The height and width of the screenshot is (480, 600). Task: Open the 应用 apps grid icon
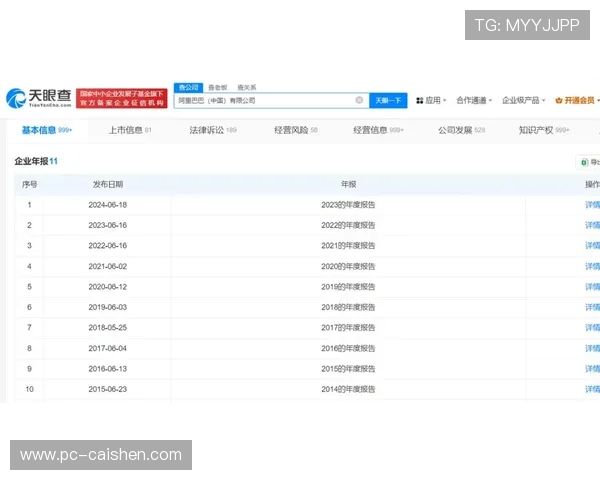click(x=420, y=101)
